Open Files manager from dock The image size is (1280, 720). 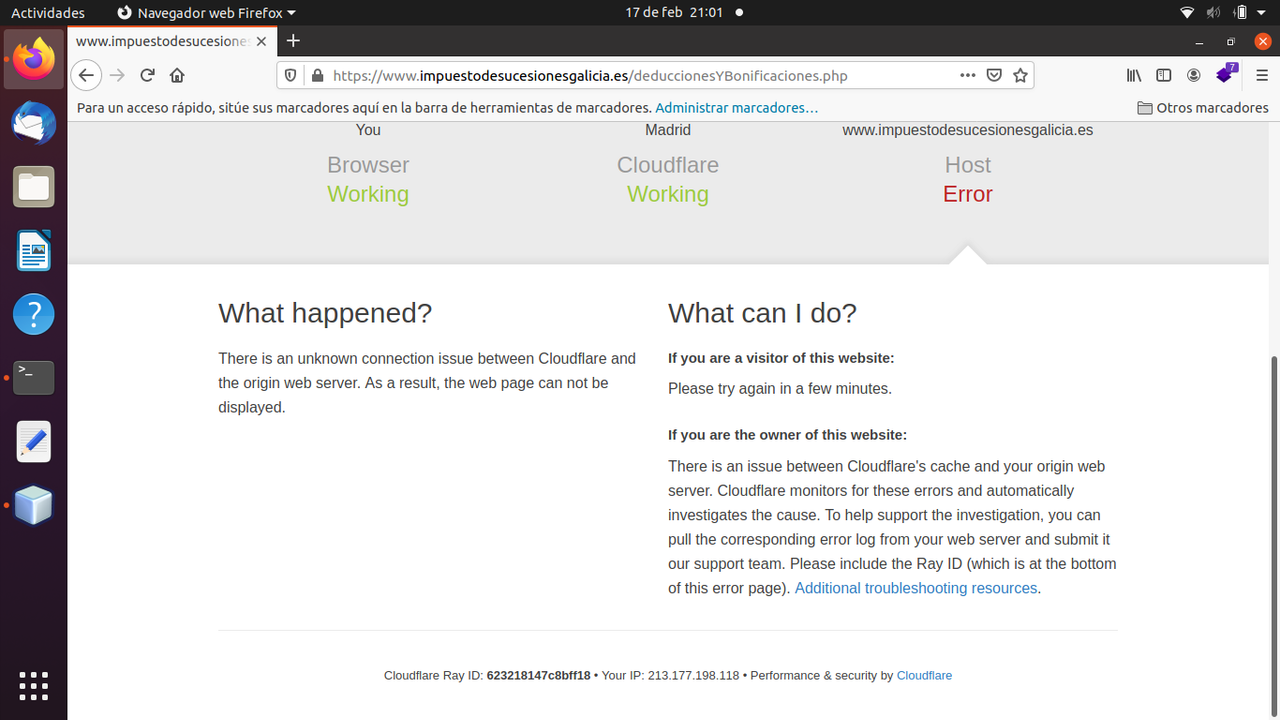tap(34, 187)
